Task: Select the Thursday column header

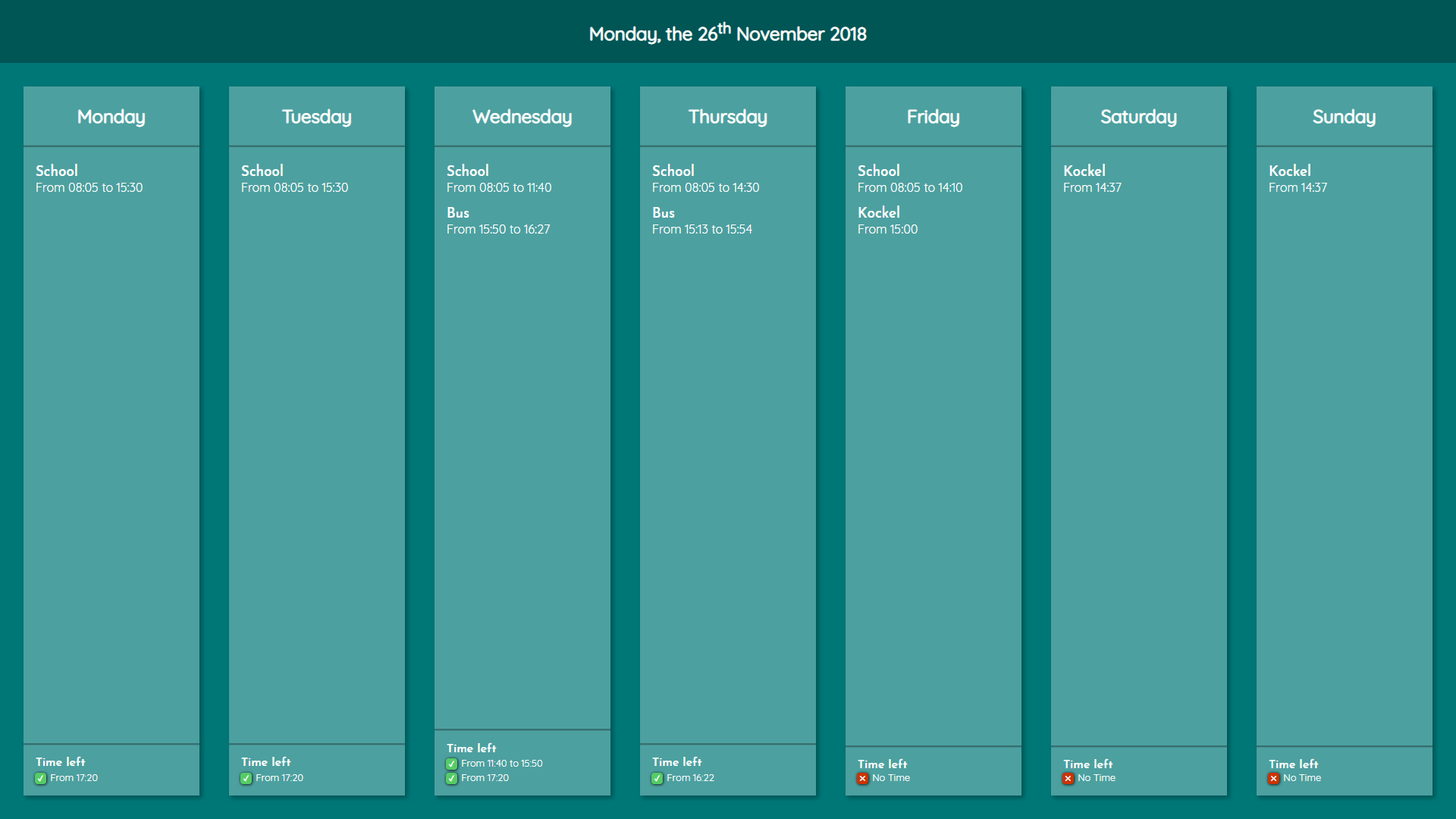Action: tap(728, 117)
